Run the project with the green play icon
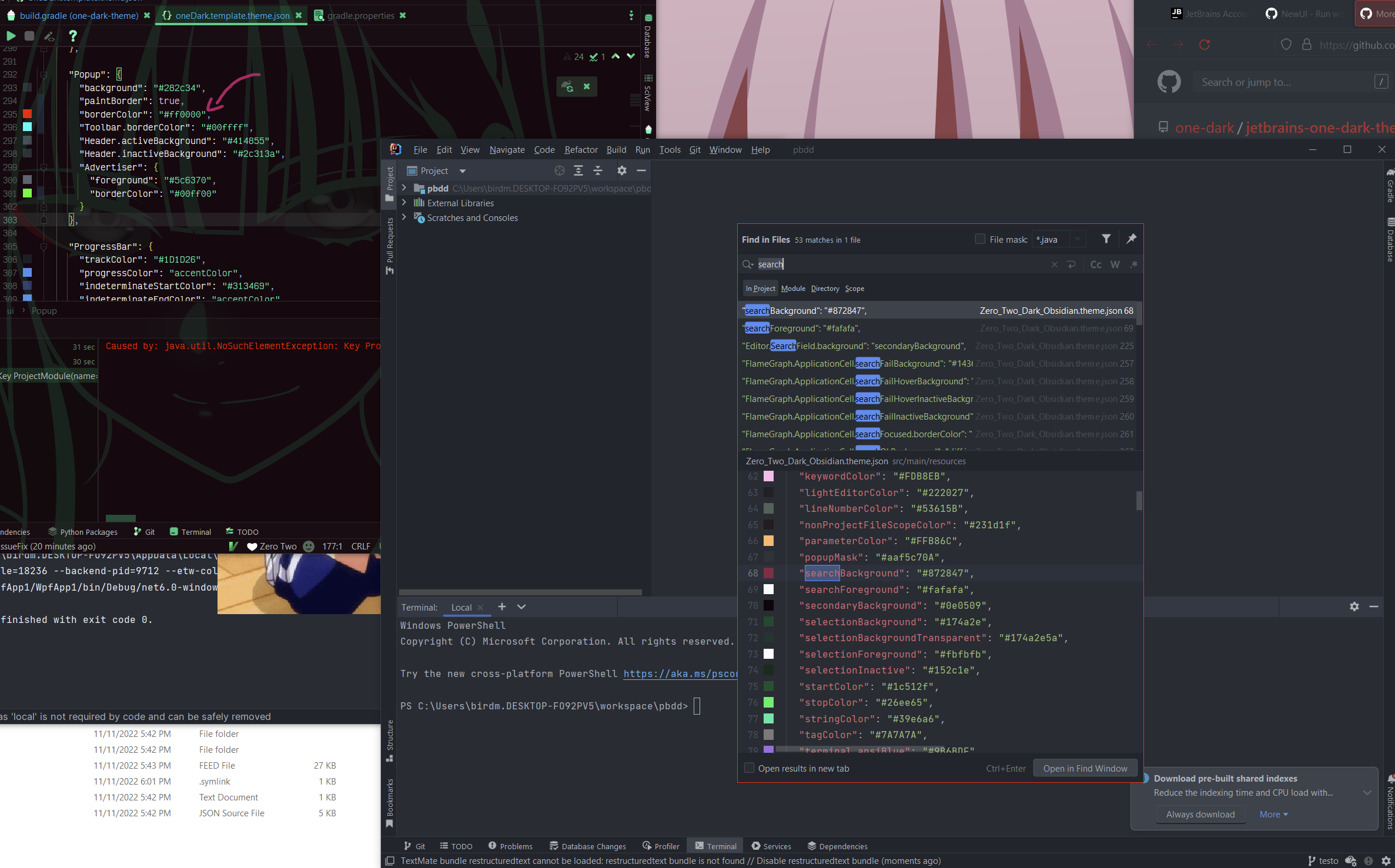 point(11,36)
